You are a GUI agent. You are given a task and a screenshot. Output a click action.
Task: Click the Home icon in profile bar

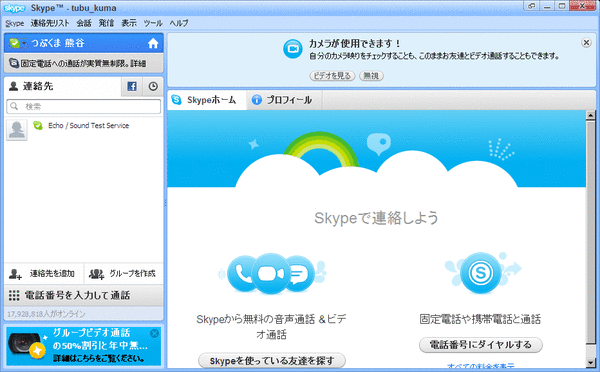click(153, 43)
